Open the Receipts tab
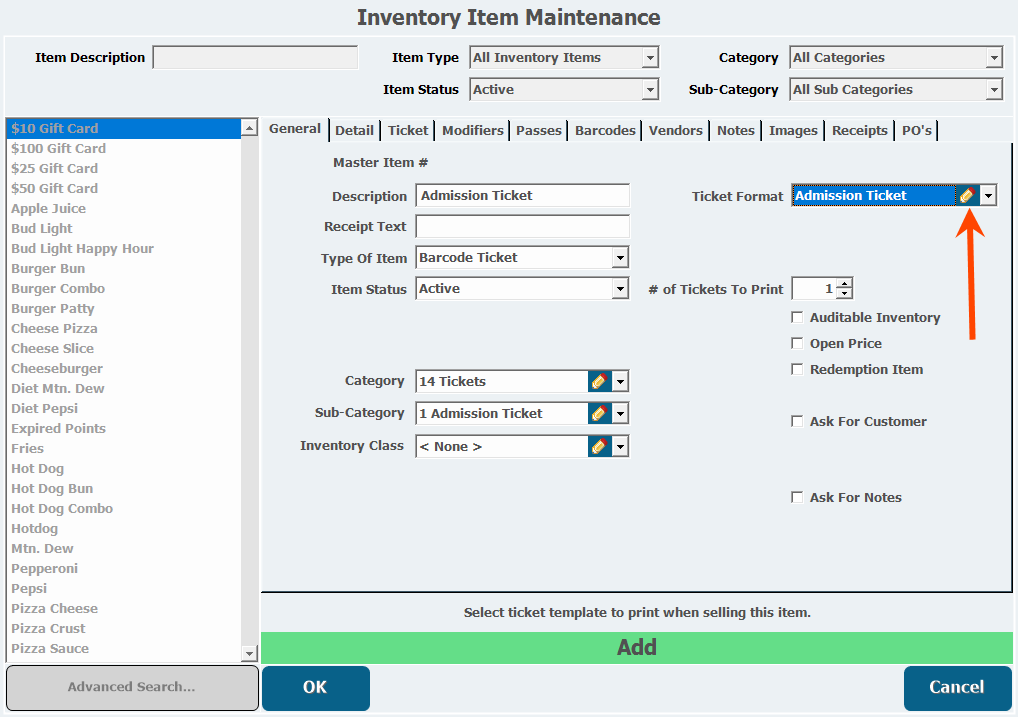Viewport: 1018px width, 717px height. coord(860,131)
